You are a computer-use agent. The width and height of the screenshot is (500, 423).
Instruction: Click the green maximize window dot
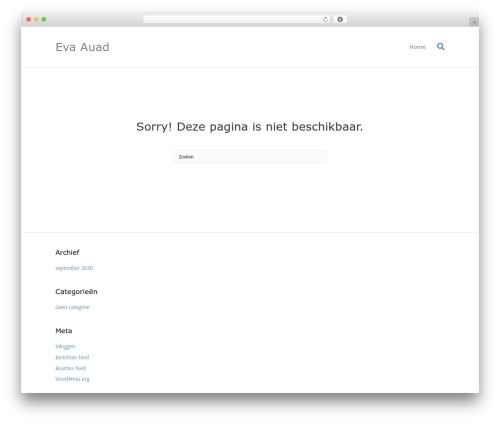click(x=44, y=20)
